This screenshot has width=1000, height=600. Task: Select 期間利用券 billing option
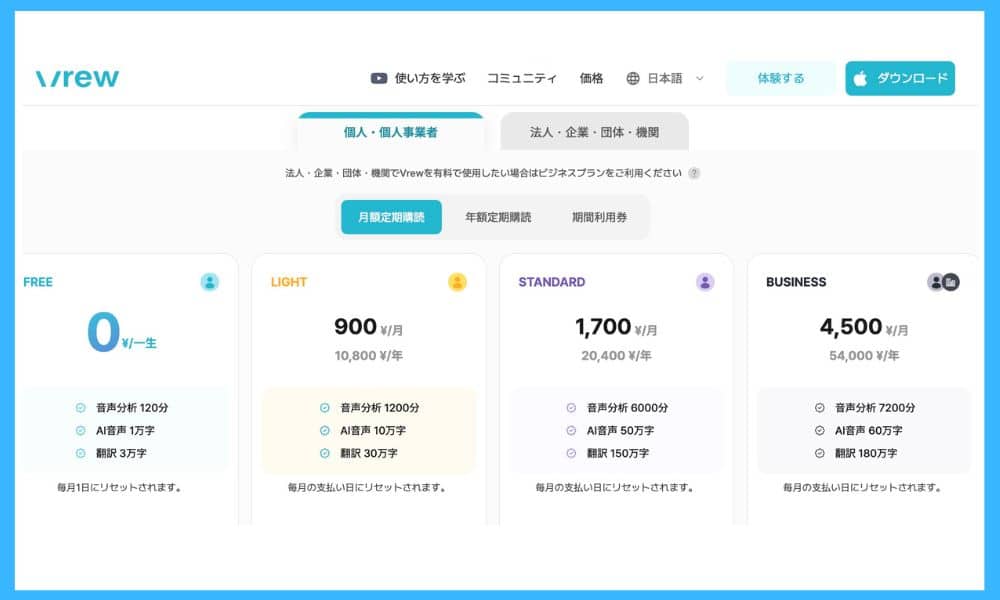pos(599,217)
